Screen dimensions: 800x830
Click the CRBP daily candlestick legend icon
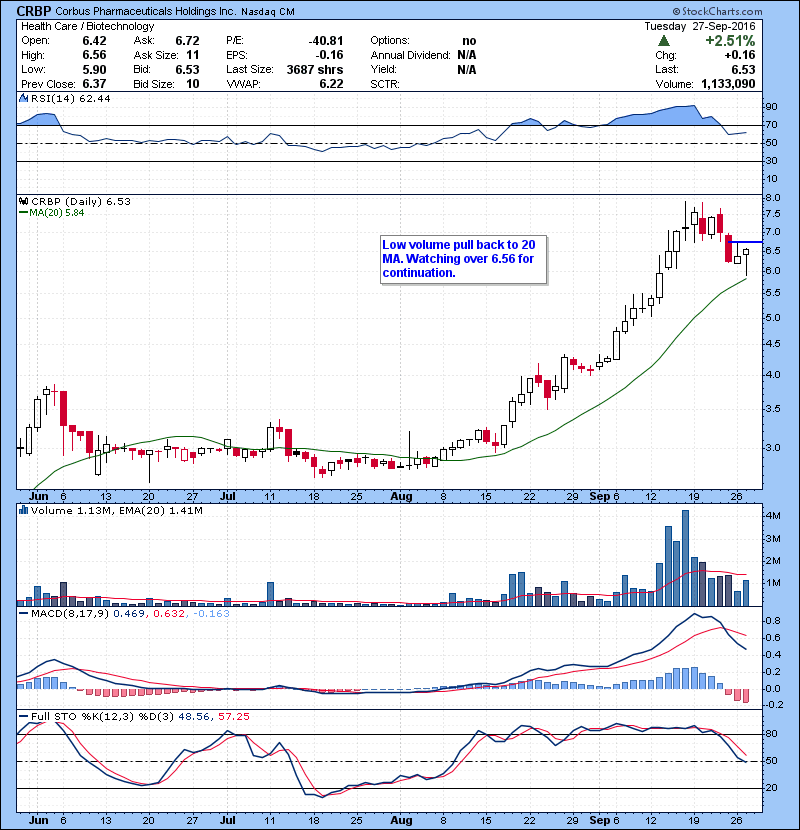coord(23,201)
